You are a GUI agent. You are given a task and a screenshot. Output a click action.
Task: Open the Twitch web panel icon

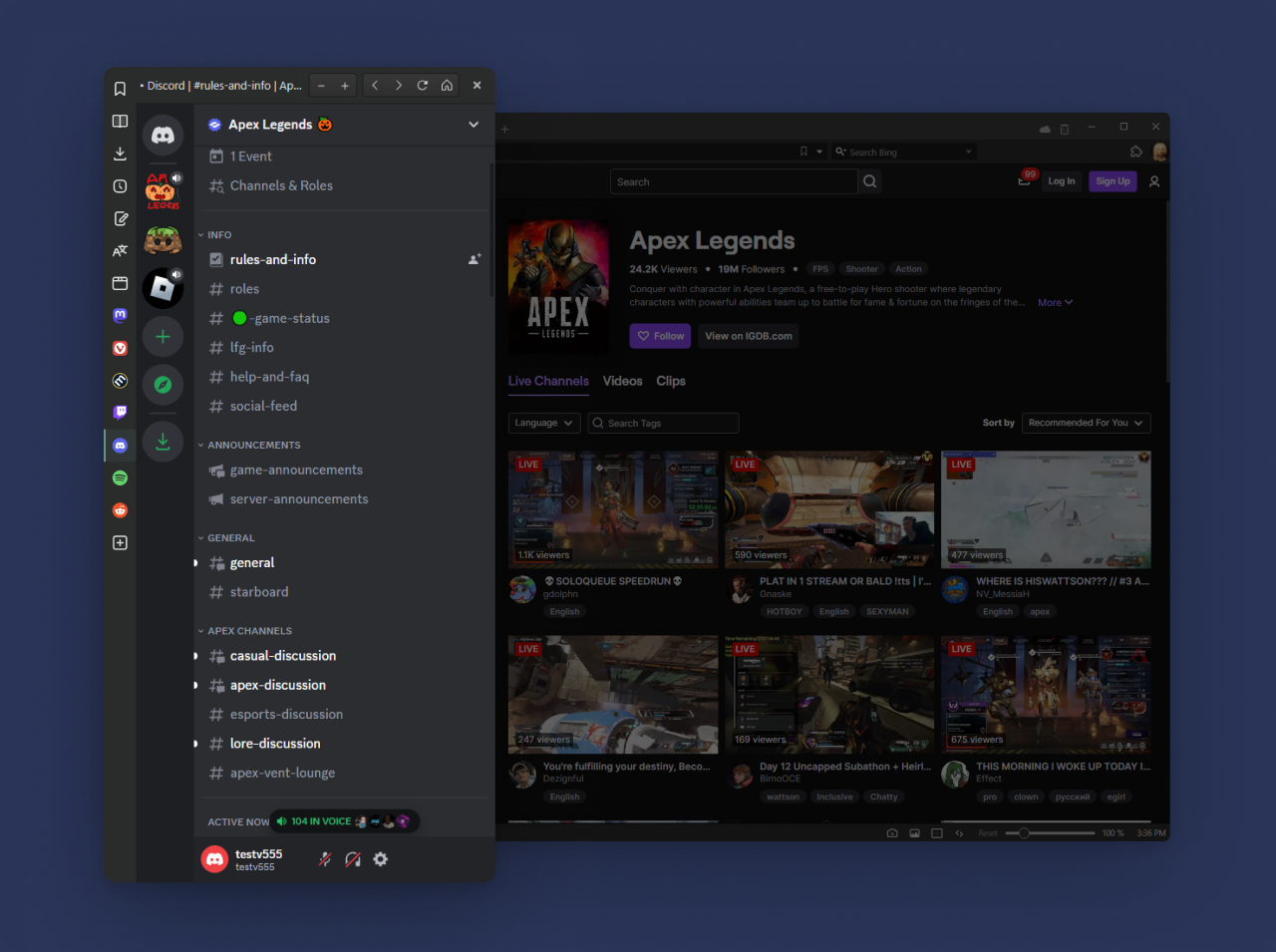tap(120, 412)
